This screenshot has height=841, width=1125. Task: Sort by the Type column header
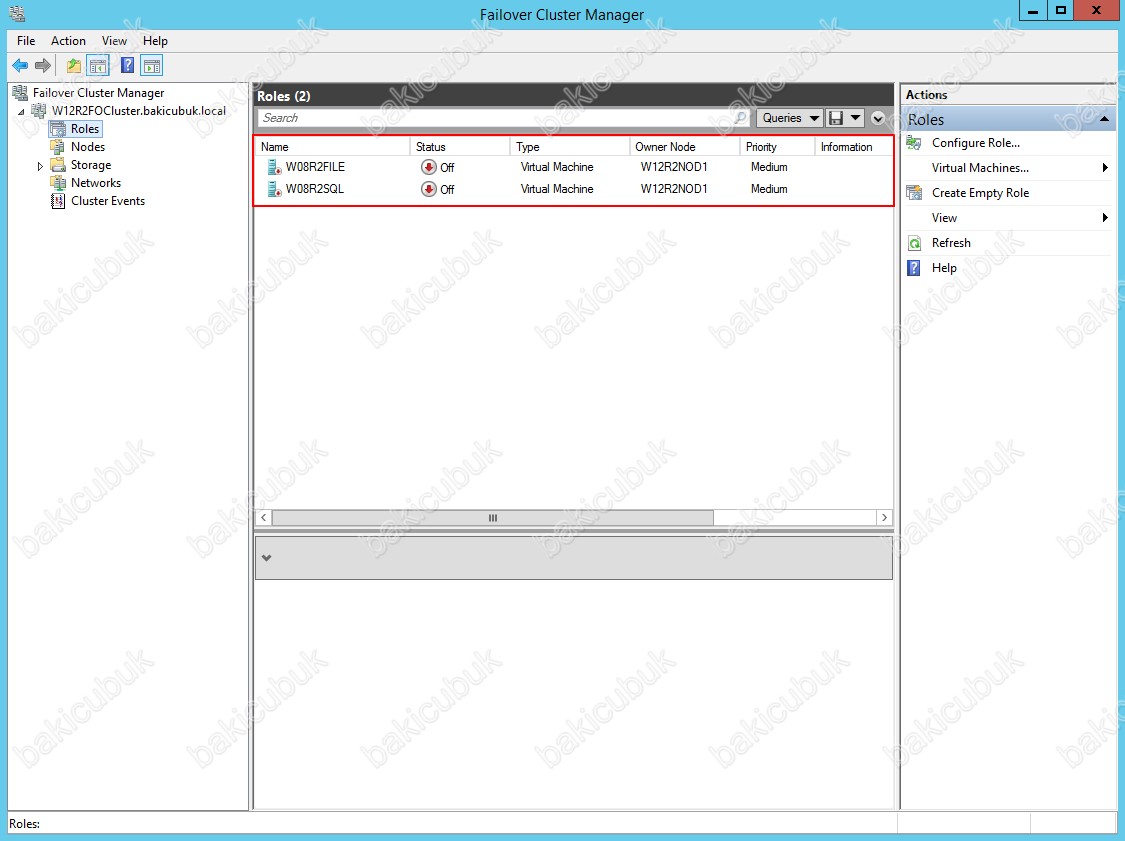(x=570, y=146)
